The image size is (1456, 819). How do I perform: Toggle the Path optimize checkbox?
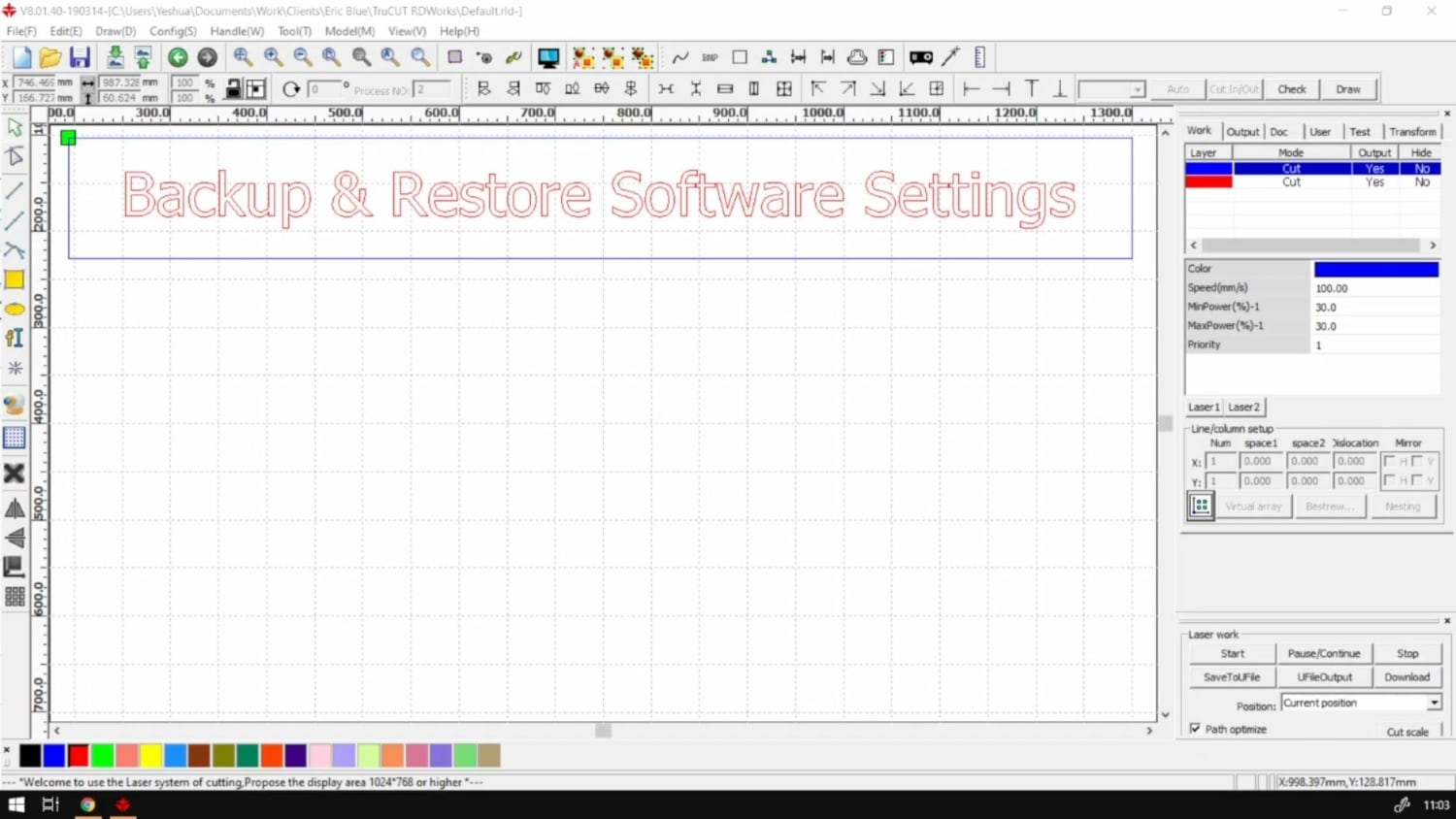(1195, 728)
